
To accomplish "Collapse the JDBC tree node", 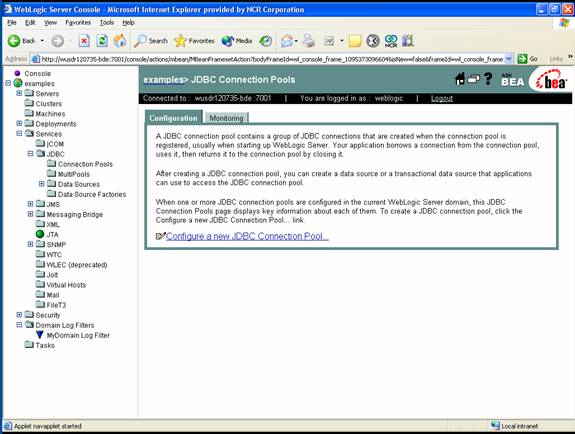I will [x=30, y=154].
